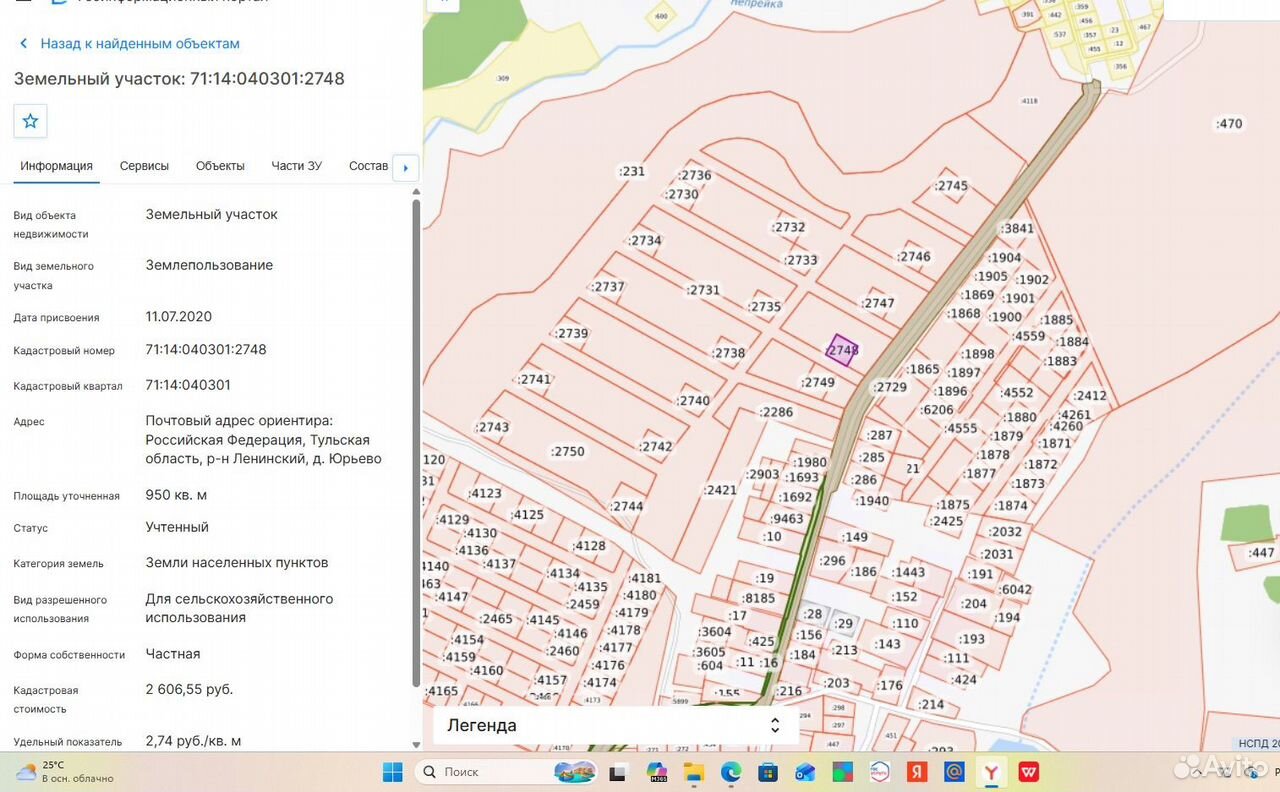The height and width of the screenshot is (792, 1280).
Task: Select parcel :2747 on the map
Action: pos(878,303)
